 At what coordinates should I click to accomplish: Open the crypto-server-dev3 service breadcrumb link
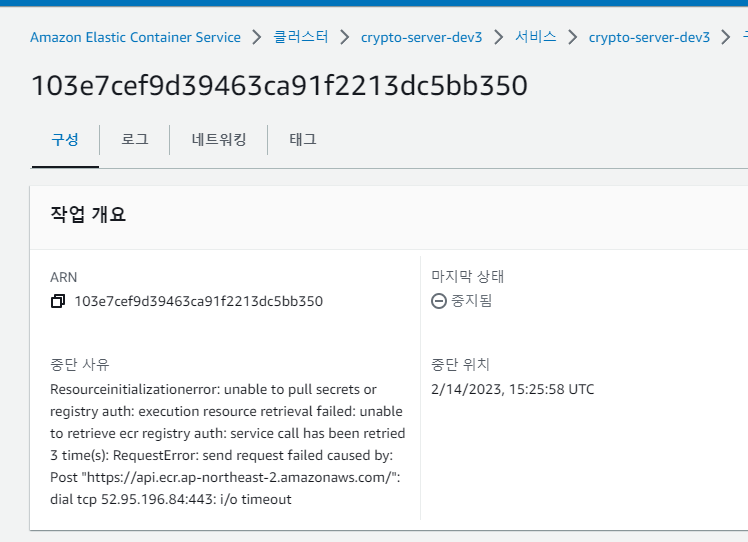pos(649,38)
